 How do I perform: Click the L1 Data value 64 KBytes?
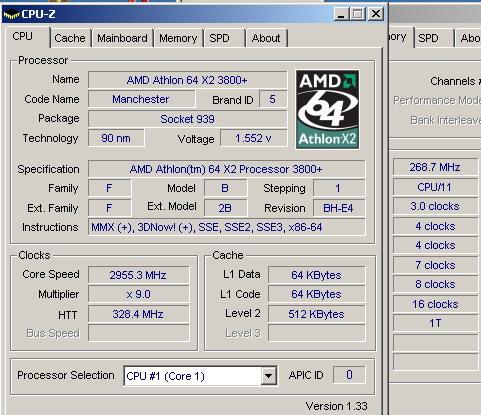point(316,275)
